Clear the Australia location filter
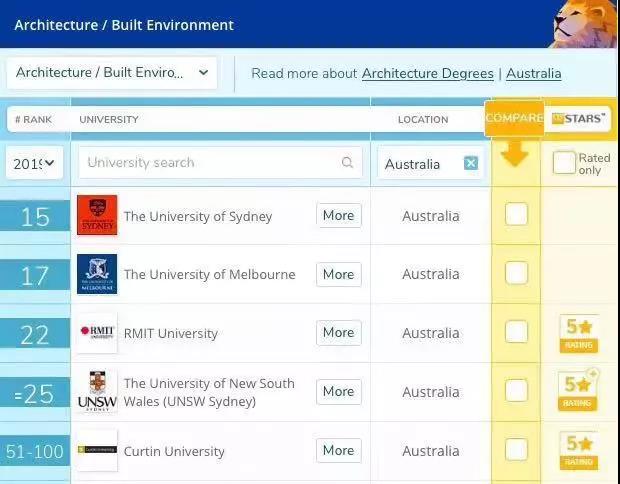 tap(471, 163)
